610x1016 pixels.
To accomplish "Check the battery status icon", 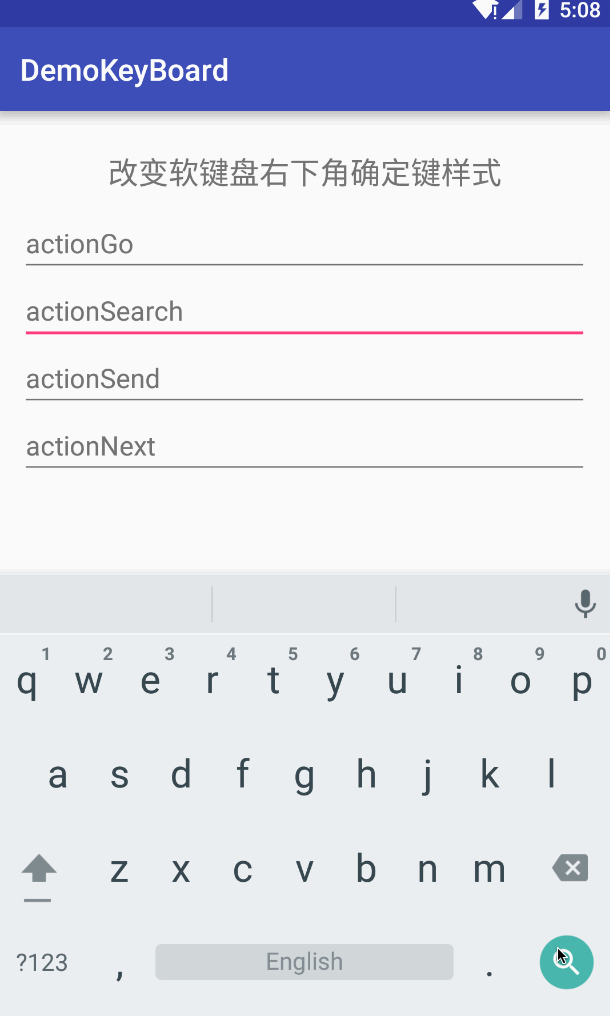I will pyautogui.click(x=542, y=11).
